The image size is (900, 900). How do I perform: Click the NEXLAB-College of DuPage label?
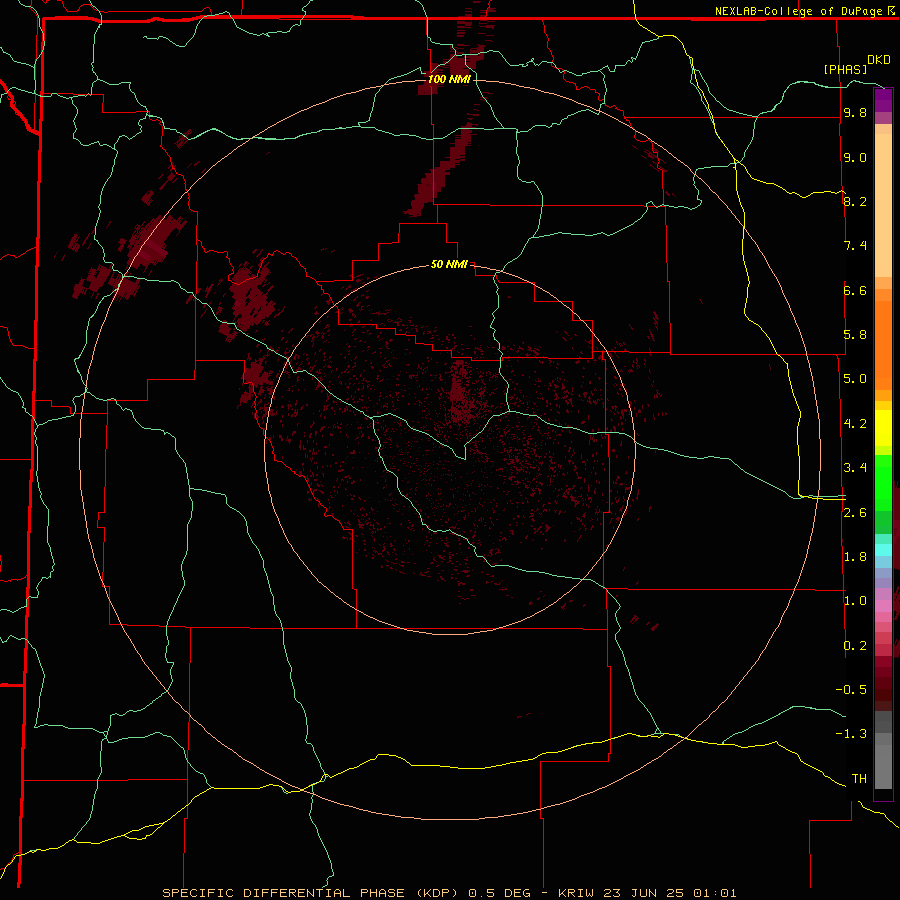(800, 11)
